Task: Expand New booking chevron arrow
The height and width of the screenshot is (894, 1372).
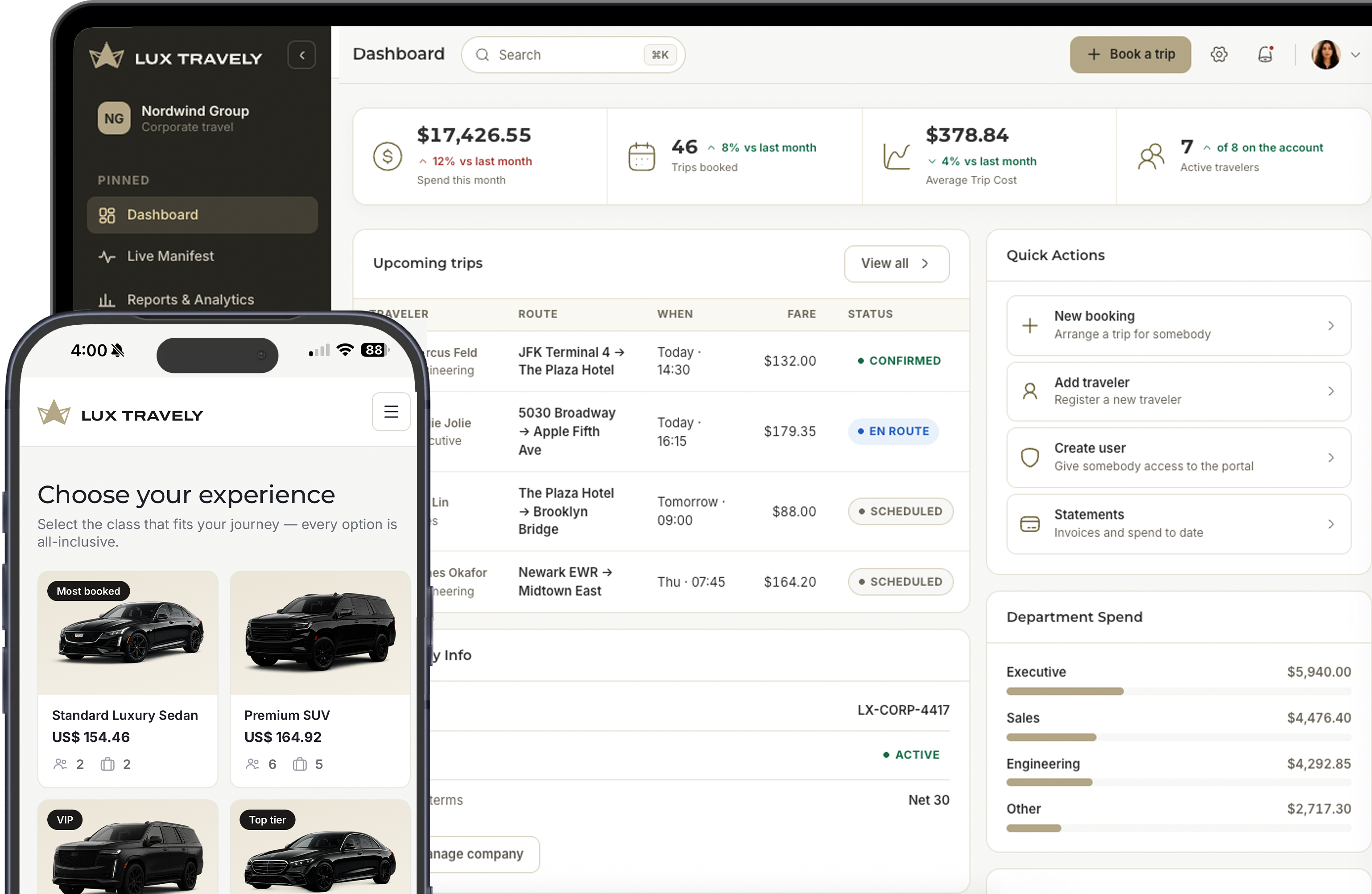Action: click(1331, 326)
